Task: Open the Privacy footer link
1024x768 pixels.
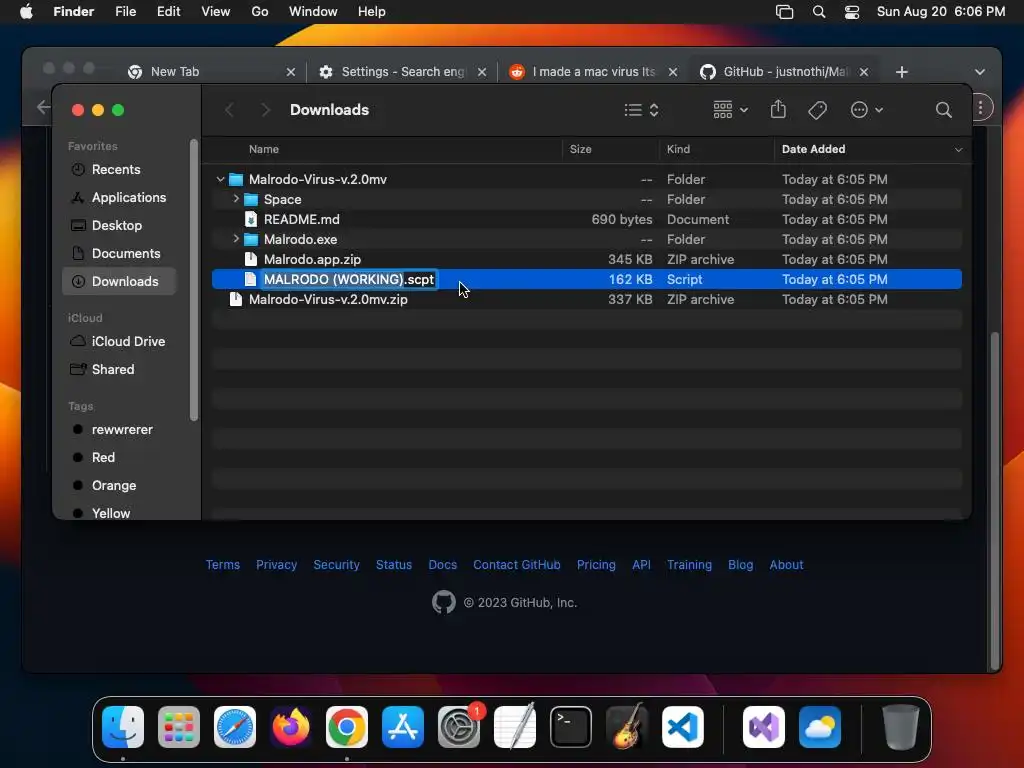Action: [276, 564]
